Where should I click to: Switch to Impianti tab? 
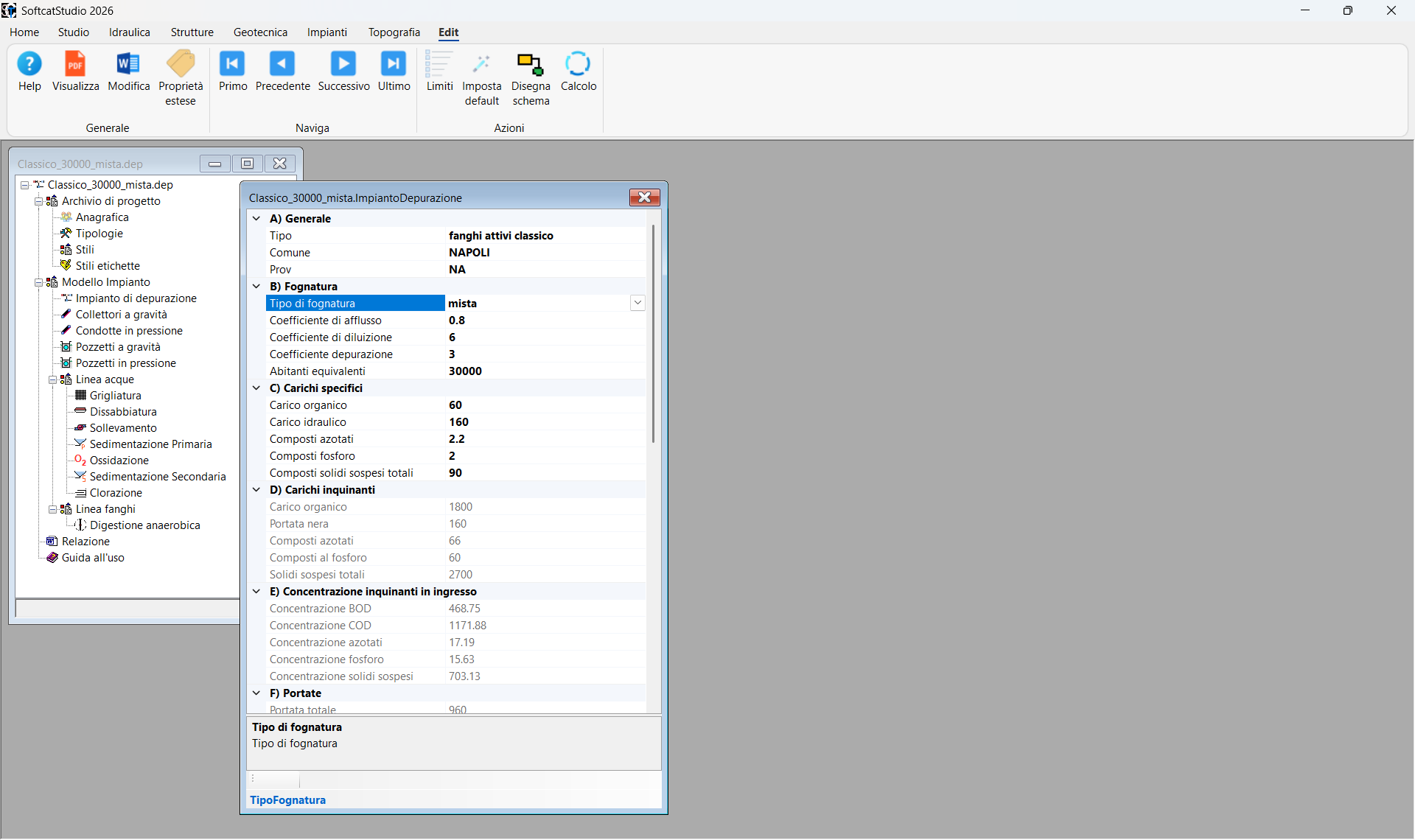[327, 32]
